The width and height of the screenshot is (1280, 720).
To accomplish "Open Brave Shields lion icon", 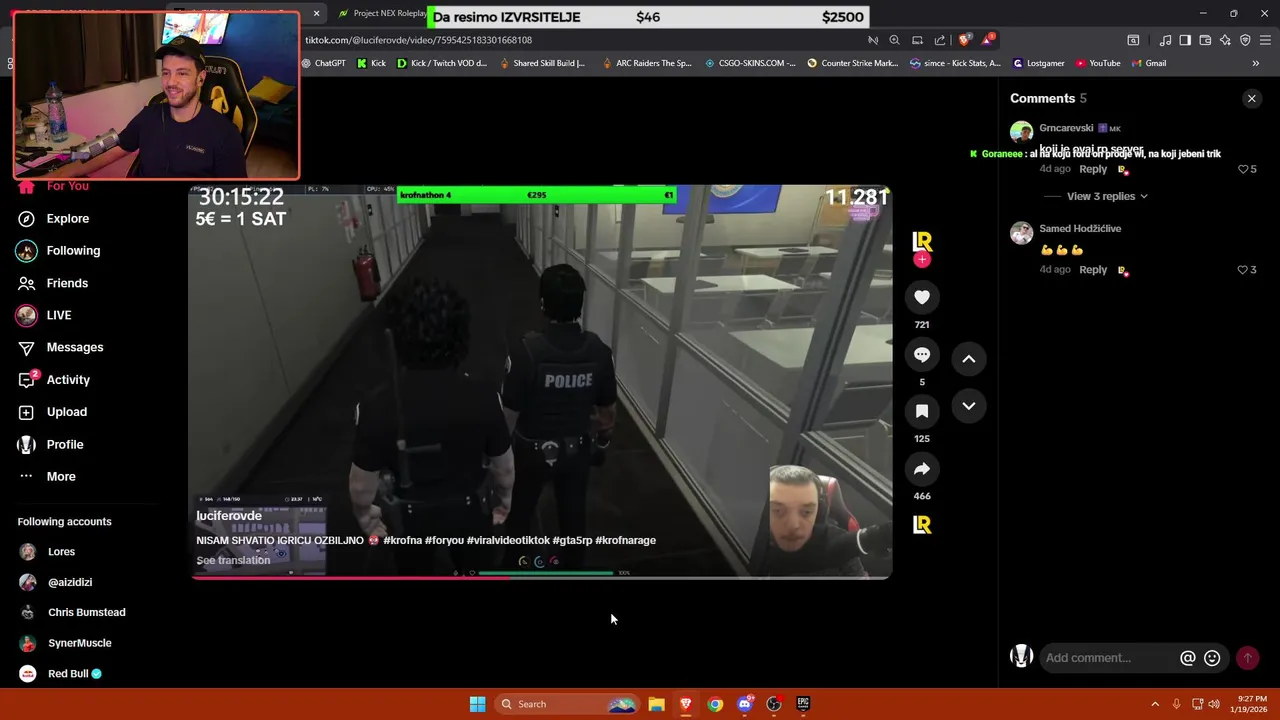I will pos(964,40).
